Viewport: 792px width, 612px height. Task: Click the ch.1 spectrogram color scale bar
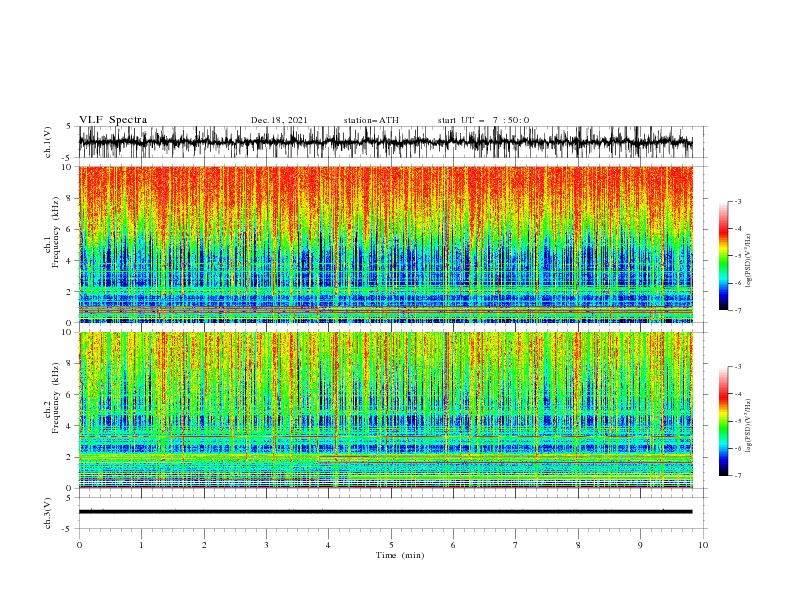(x=723, y=256)
